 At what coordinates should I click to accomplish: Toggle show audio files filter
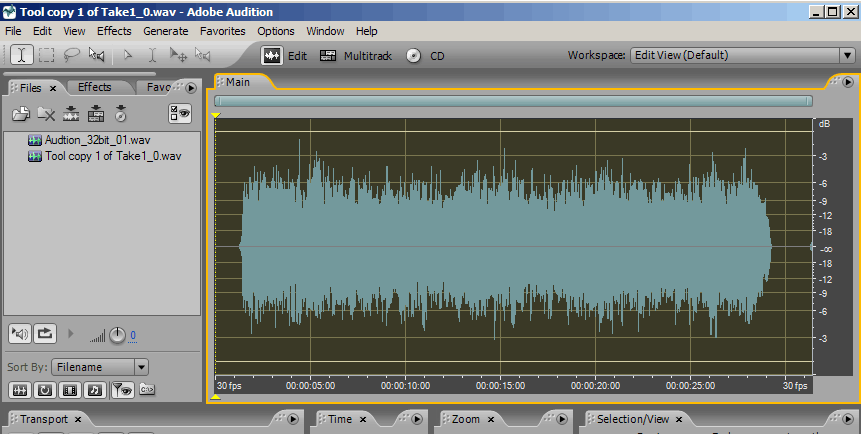(20, 389)
